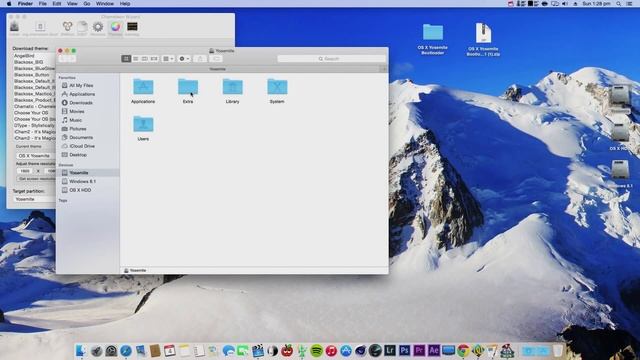This screenshot has width=640, height=360.
Task: Click the volume icon in menu bar
Action: pos(565,4)
